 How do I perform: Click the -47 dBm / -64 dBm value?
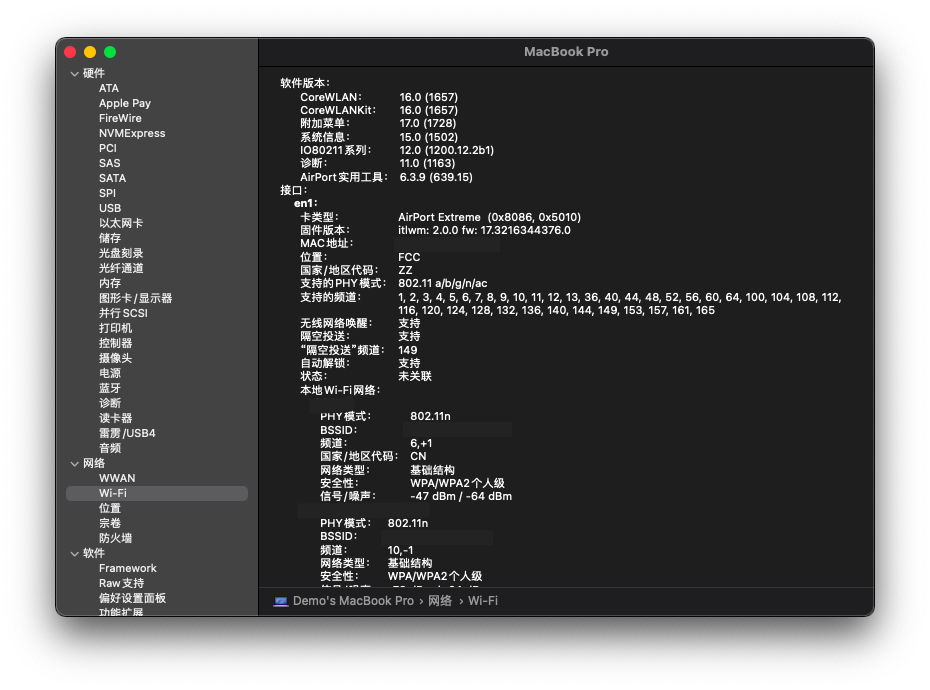point(461,497)
